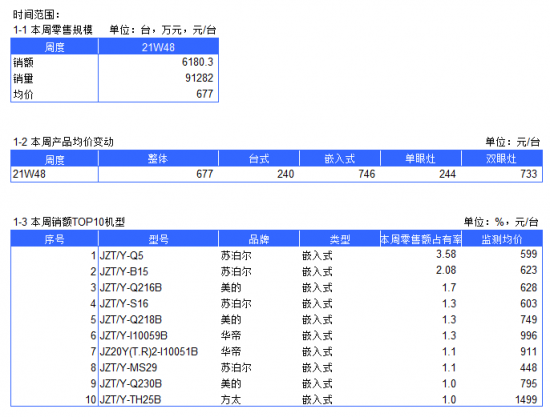Screen dimensions: 550x417
Task: Select the 台式 average price 240
Action: (286, 174)
